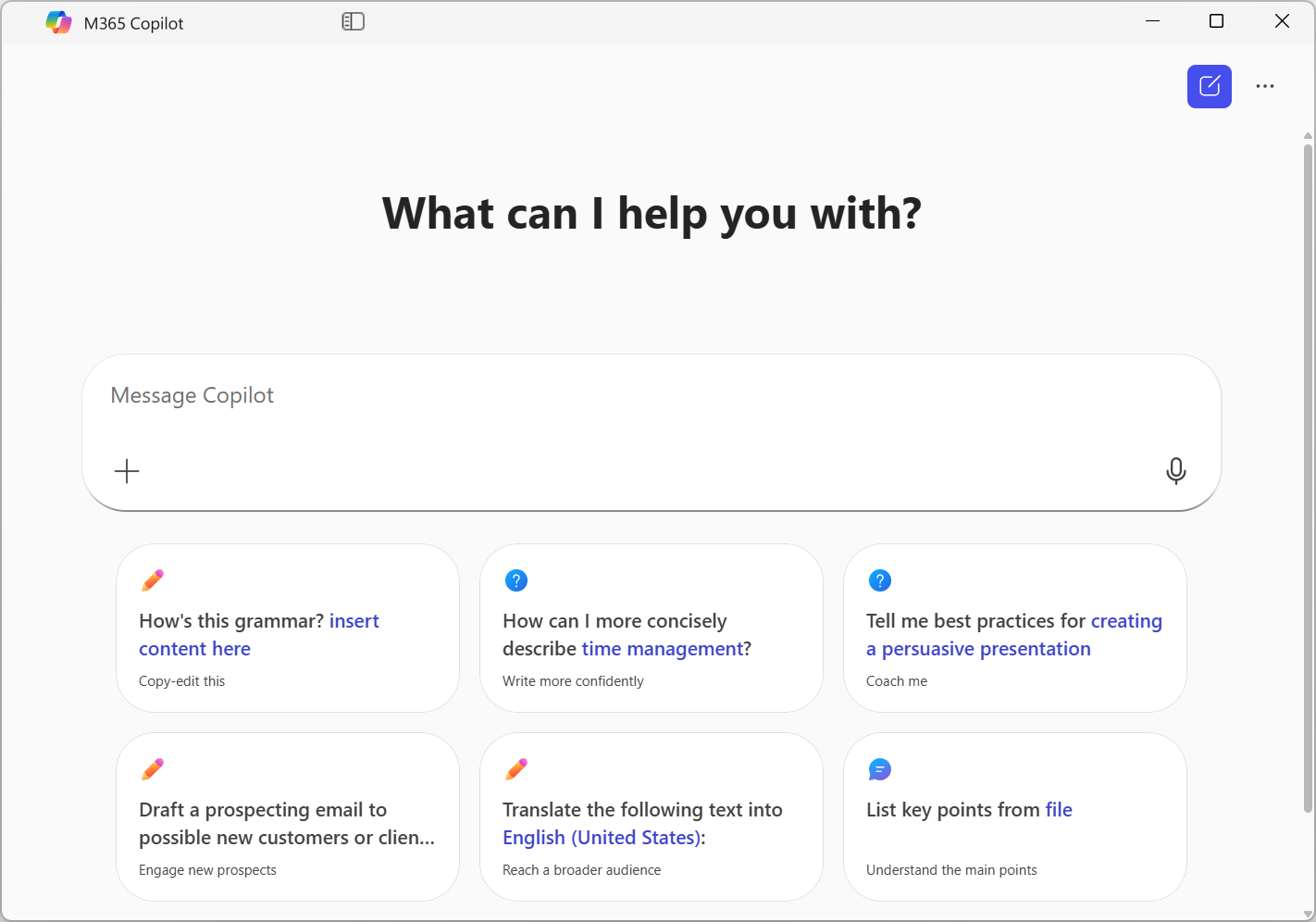Image resolution: width=1316 pixels, height=922 pixels.
Task: Click pencil icon on prospecting email card
Action: (x=153, y=769)
